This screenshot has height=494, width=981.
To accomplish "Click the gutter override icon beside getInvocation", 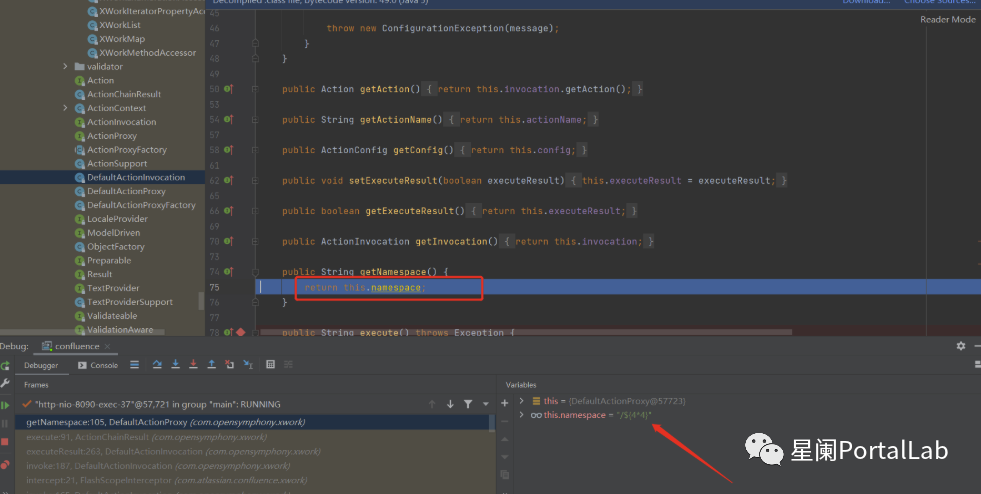I will [x=228, y=241].
